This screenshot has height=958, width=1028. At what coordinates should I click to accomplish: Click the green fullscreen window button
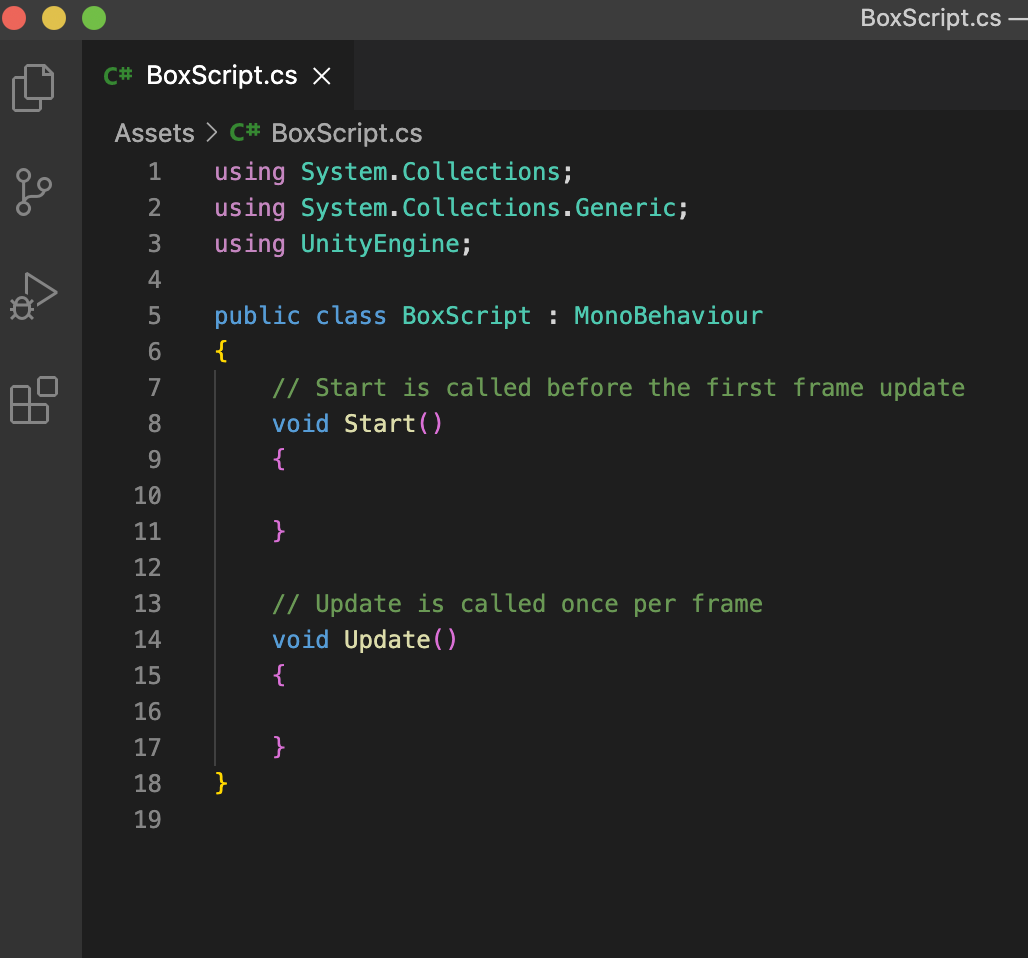click(94, 18)
